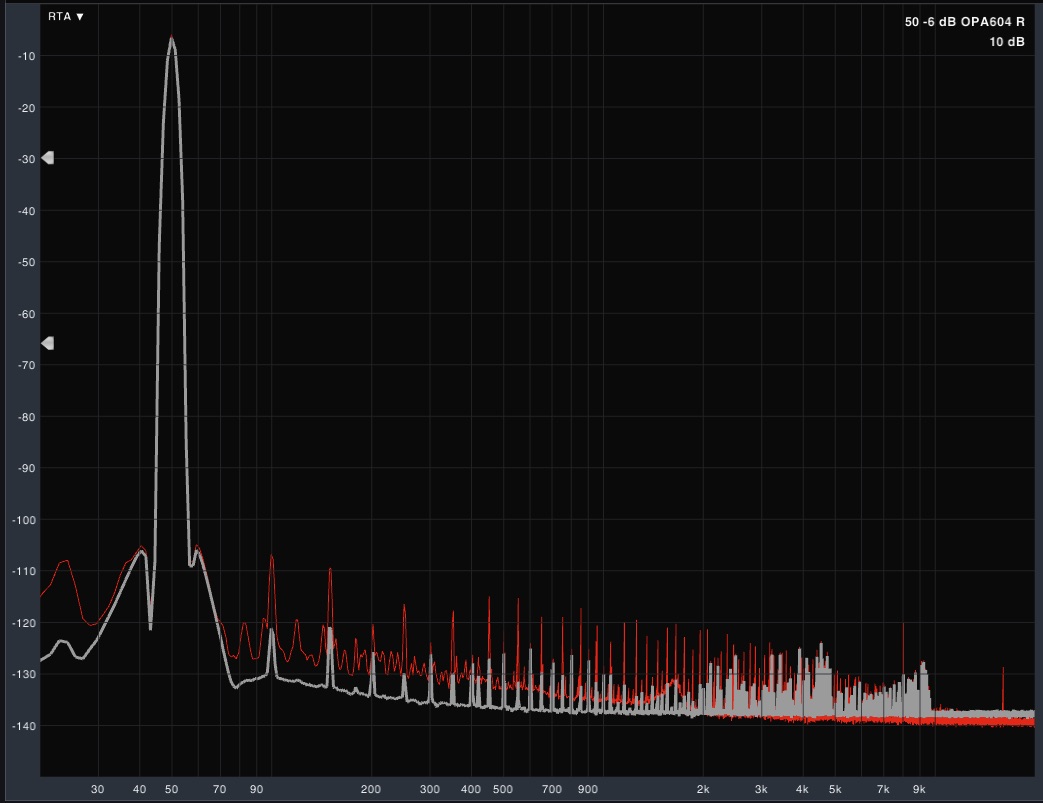Image resolution: width=1043 pixels, height=803 pixels.
Task: Click the -60 dB axis label
Action: (27, 314)
